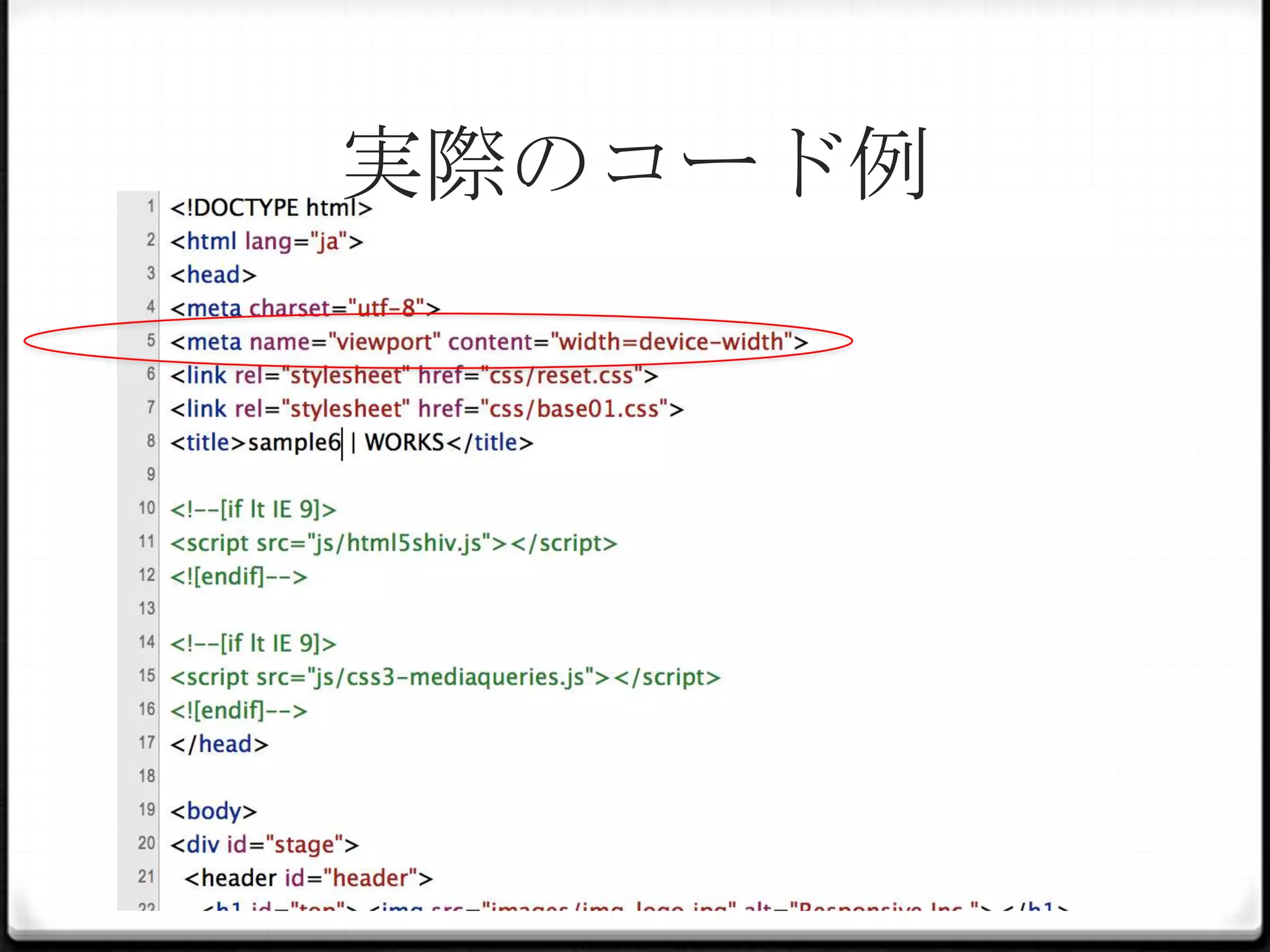Click the if lt IE 9 comment on line 14
This screenshot has width=1270, height=952.
point(253,643)
